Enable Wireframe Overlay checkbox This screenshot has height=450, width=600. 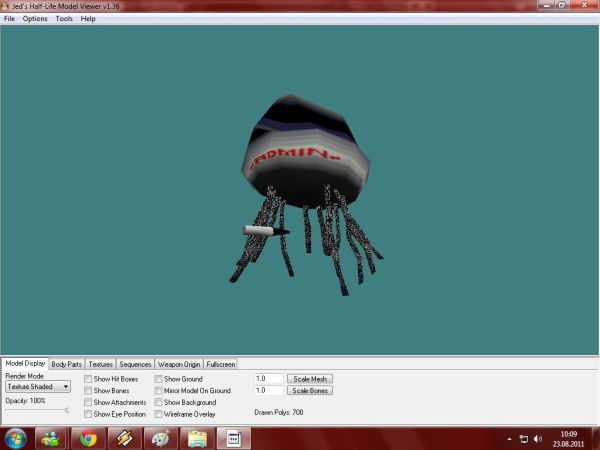point(158,413)
